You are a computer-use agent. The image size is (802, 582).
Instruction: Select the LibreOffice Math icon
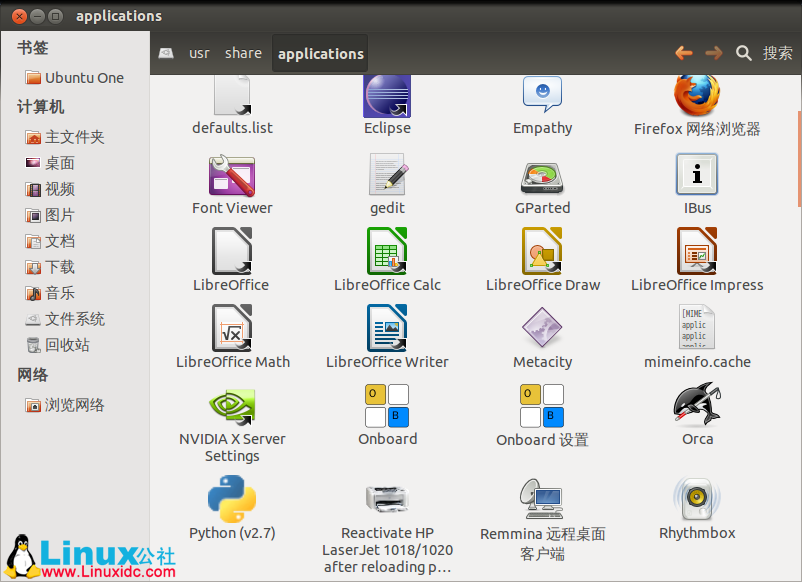tap(232, 328)
